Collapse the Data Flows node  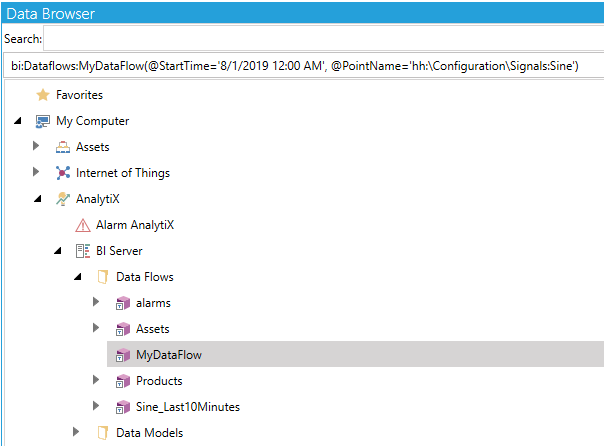tap(78, 277)
